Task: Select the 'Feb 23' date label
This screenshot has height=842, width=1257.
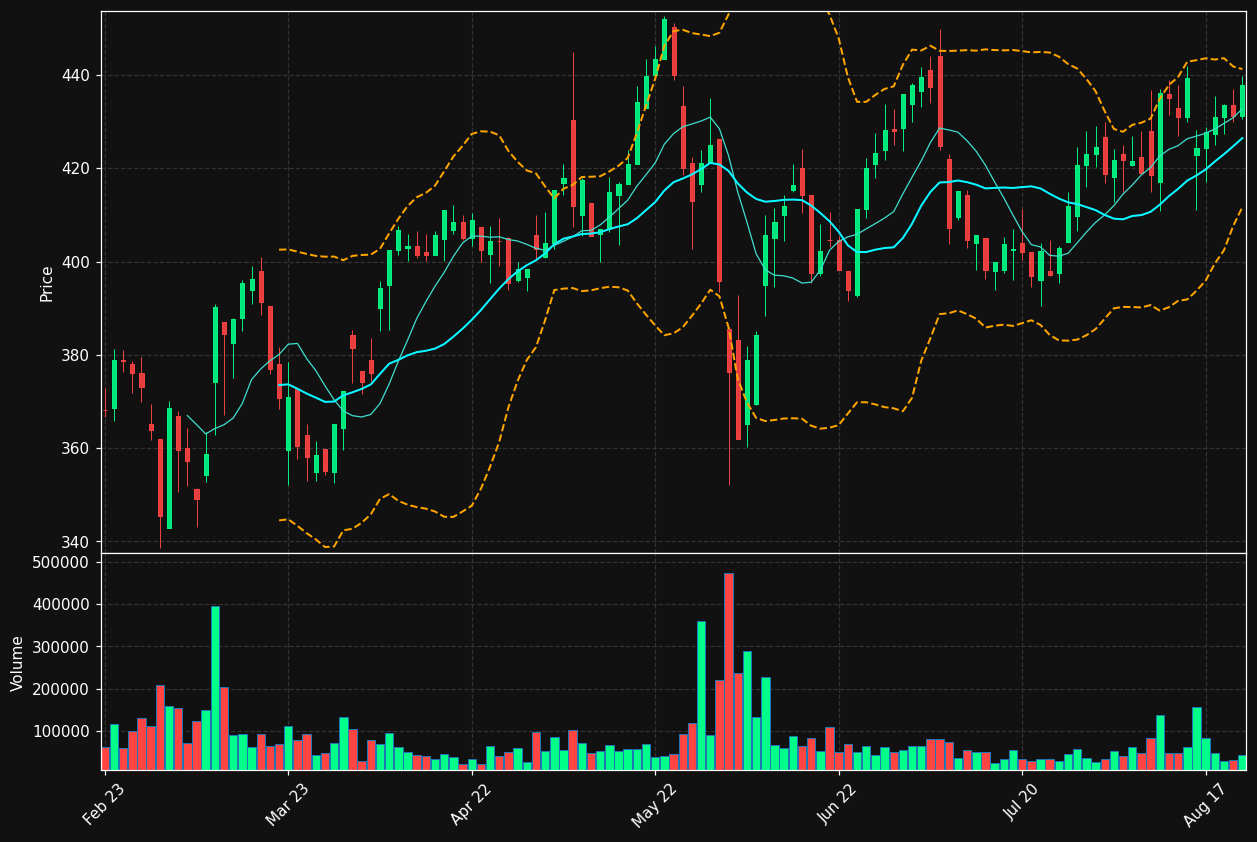Action: [x=104, y=805]
